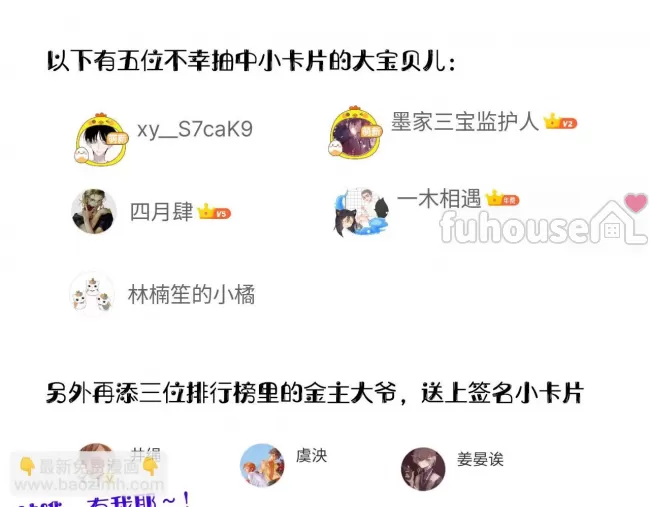Click the username 一木相遇
650x507 pixels.
439,199
